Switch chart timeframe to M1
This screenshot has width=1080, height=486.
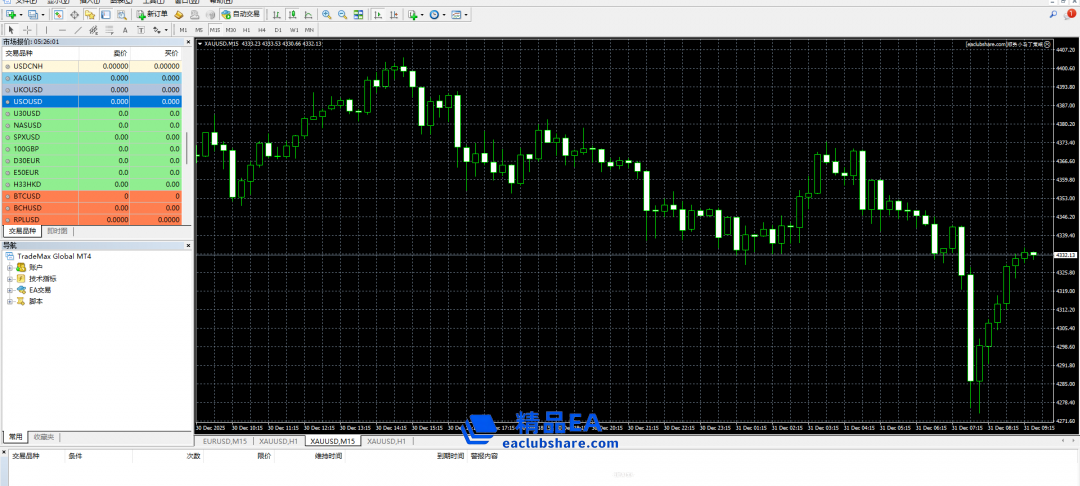(183, 30)
